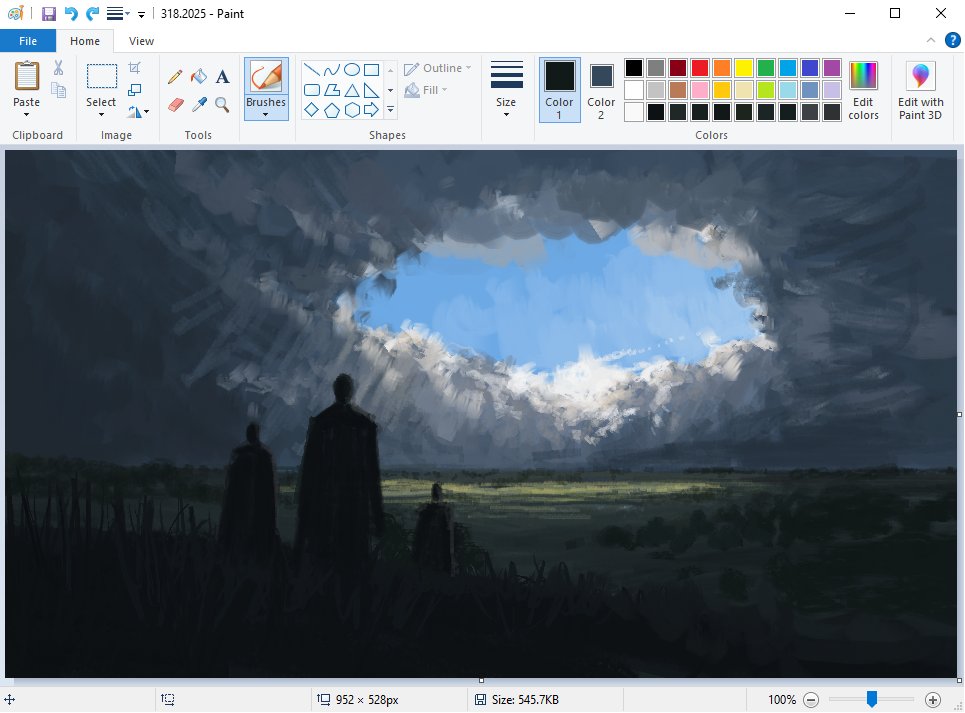Zoom out with the minus button
The image size is (965, 713).
(811, 699)
